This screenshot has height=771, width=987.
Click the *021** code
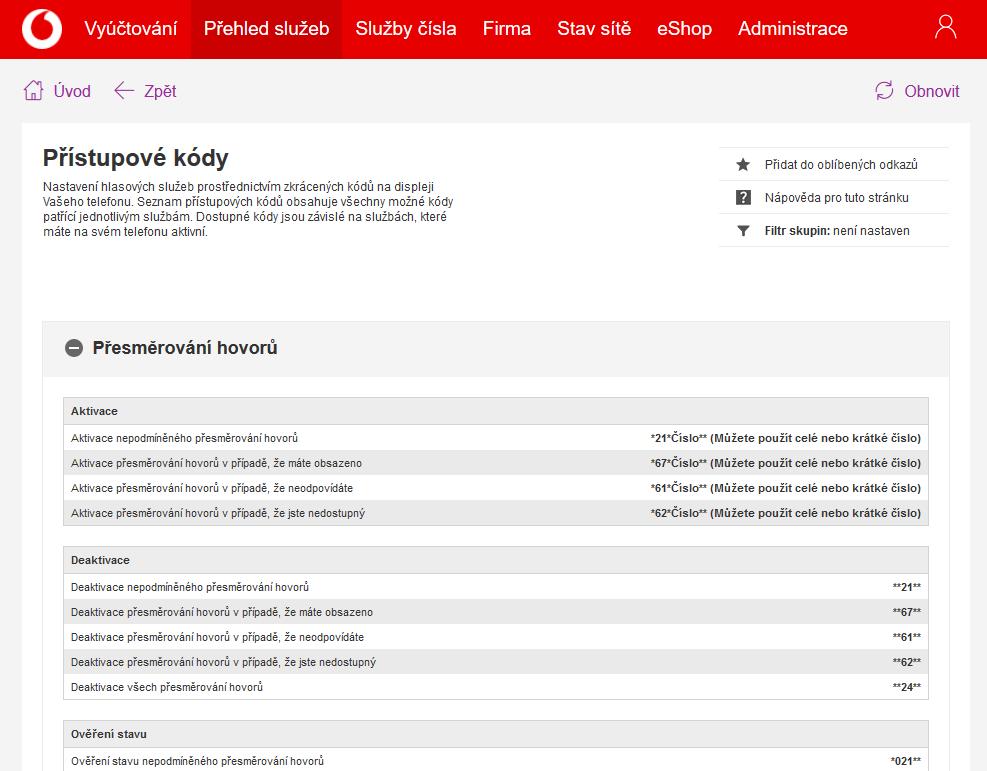906,761
